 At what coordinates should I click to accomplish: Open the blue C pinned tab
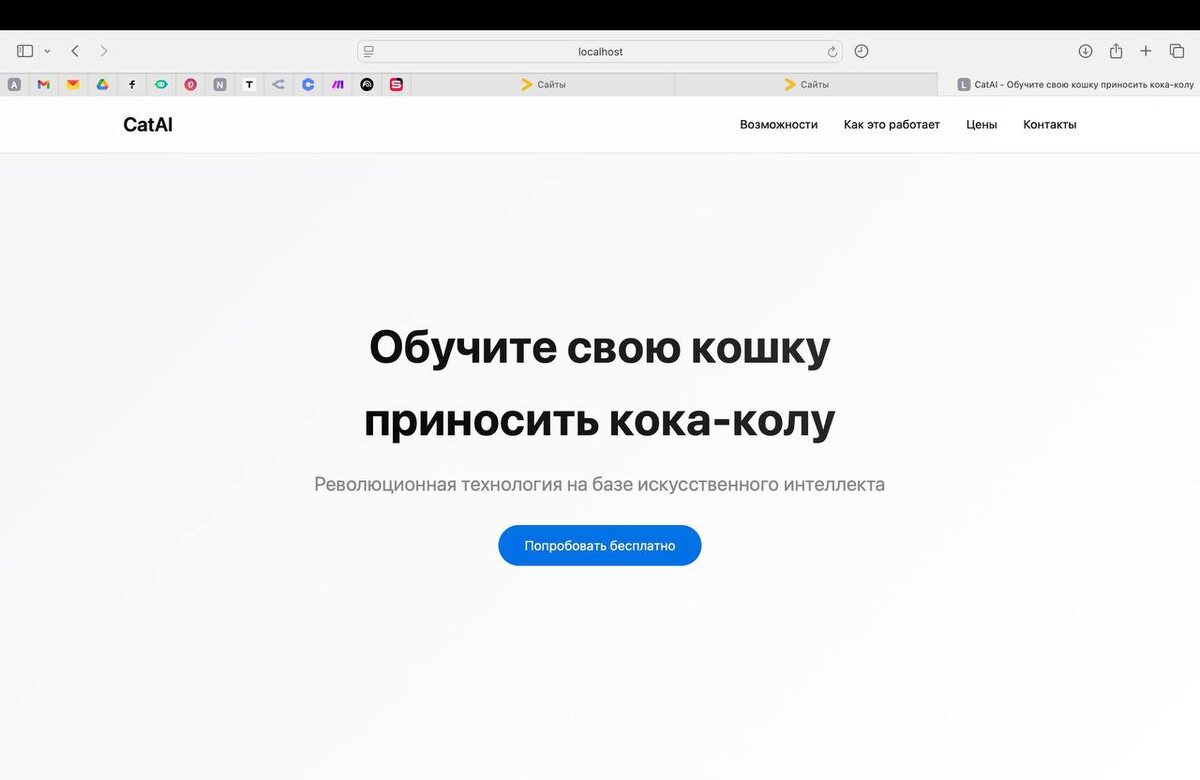coord(308,85)
